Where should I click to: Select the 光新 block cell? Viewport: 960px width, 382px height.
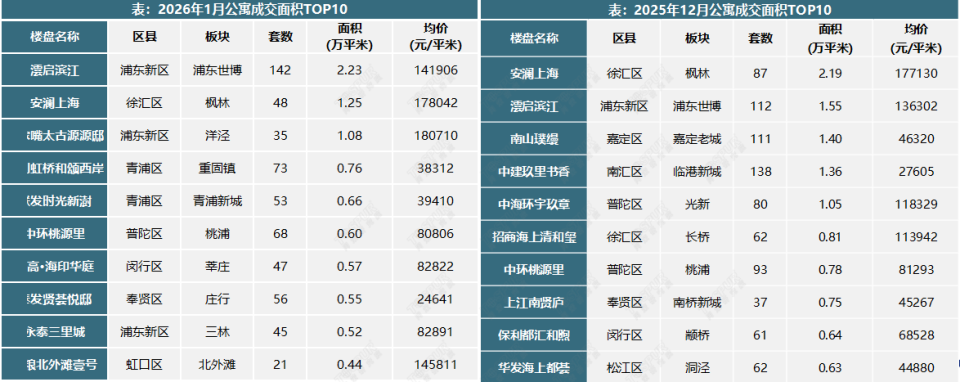click(697, 204)
